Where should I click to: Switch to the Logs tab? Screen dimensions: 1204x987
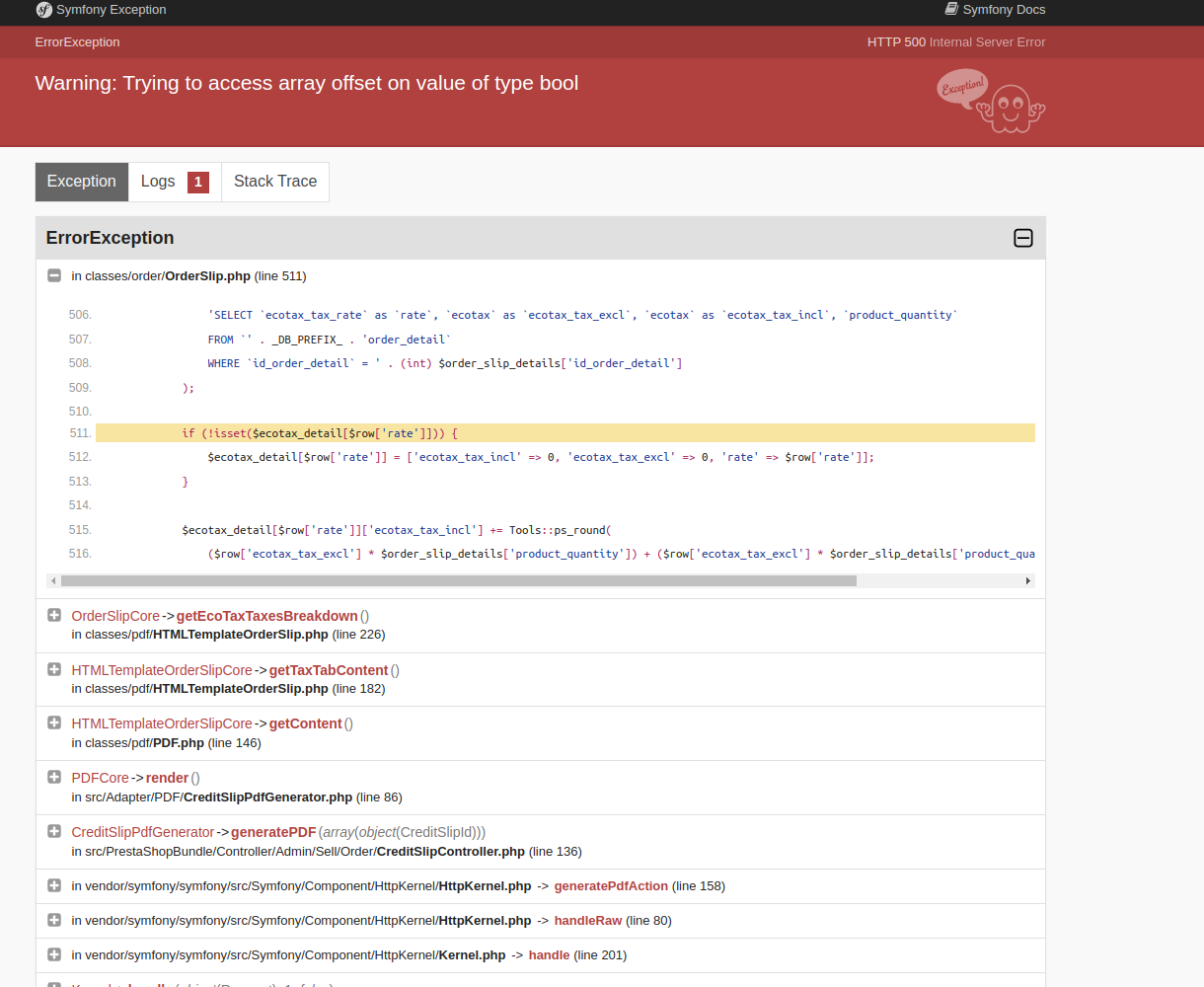tap(158, 182)
